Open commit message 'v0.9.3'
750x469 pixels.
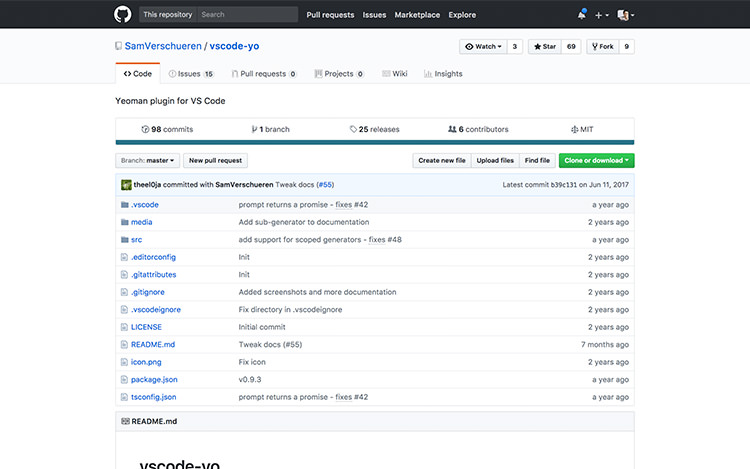coord(250,380)
